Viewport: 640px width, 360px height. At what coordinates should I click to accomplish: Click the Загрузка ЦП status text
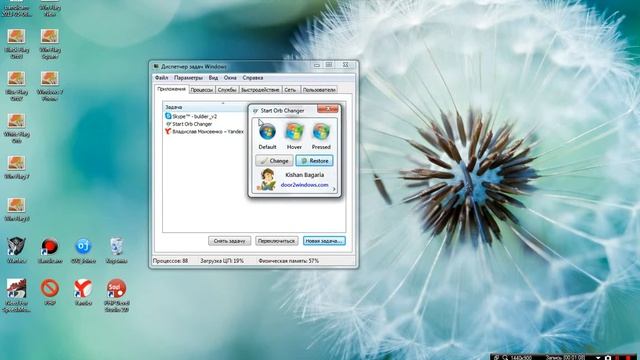coord(222,260)
